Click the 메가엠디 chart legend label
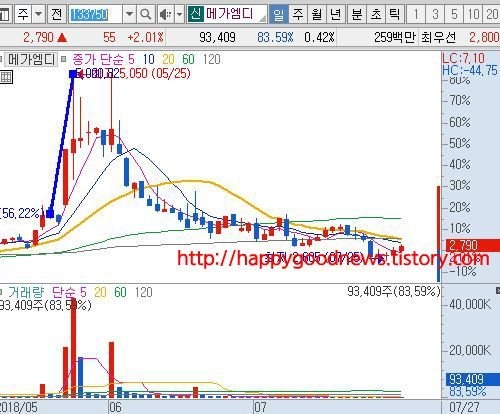This screenshot has width=500, height=414. pyautogui.click(x=31, y=60)
